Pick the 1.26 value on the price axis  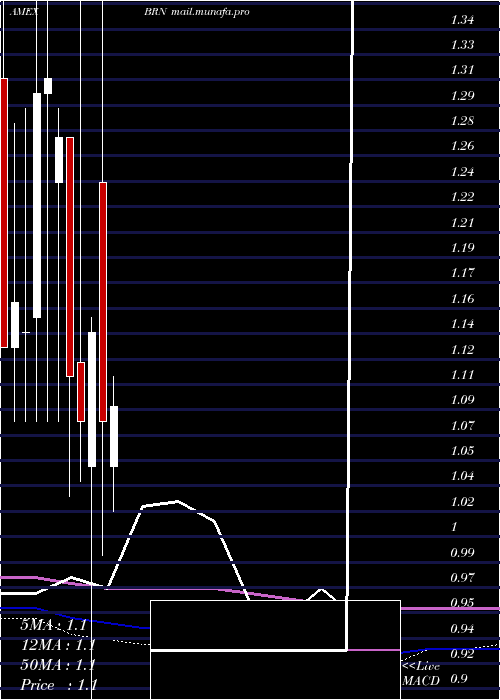[462, 146]
